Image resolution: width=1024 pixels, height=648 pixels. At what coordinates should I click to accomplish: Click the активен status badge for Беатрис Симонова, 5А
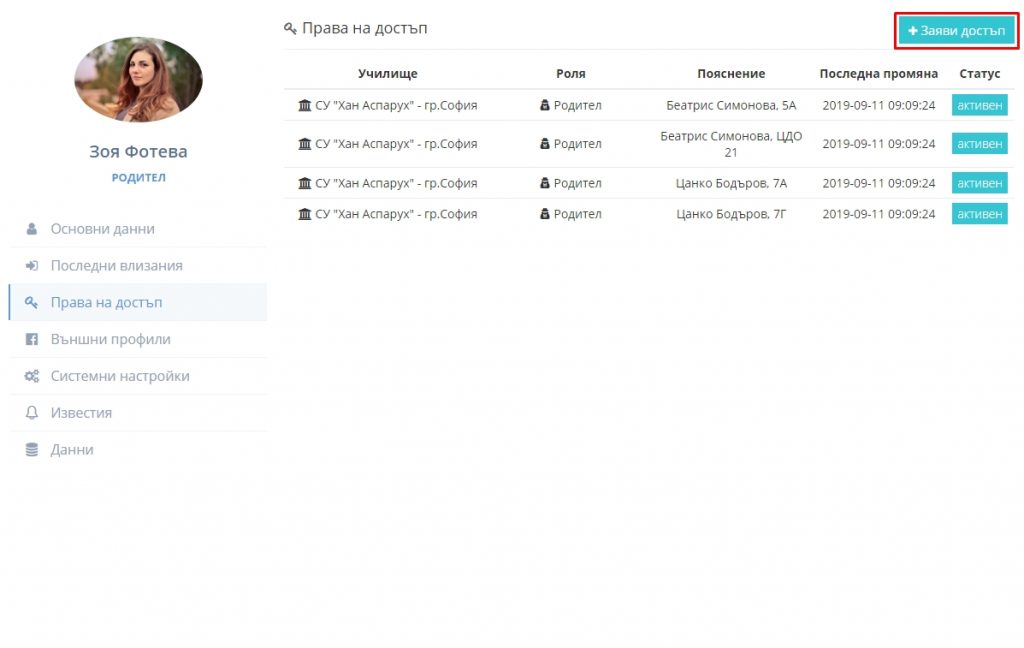[x=980, y=105]
